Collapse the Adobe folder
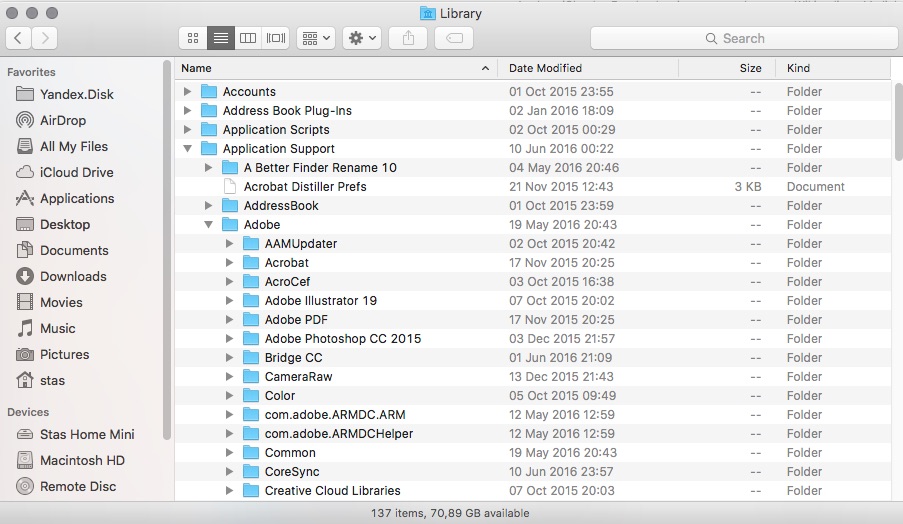 click(x=208, y=225)
